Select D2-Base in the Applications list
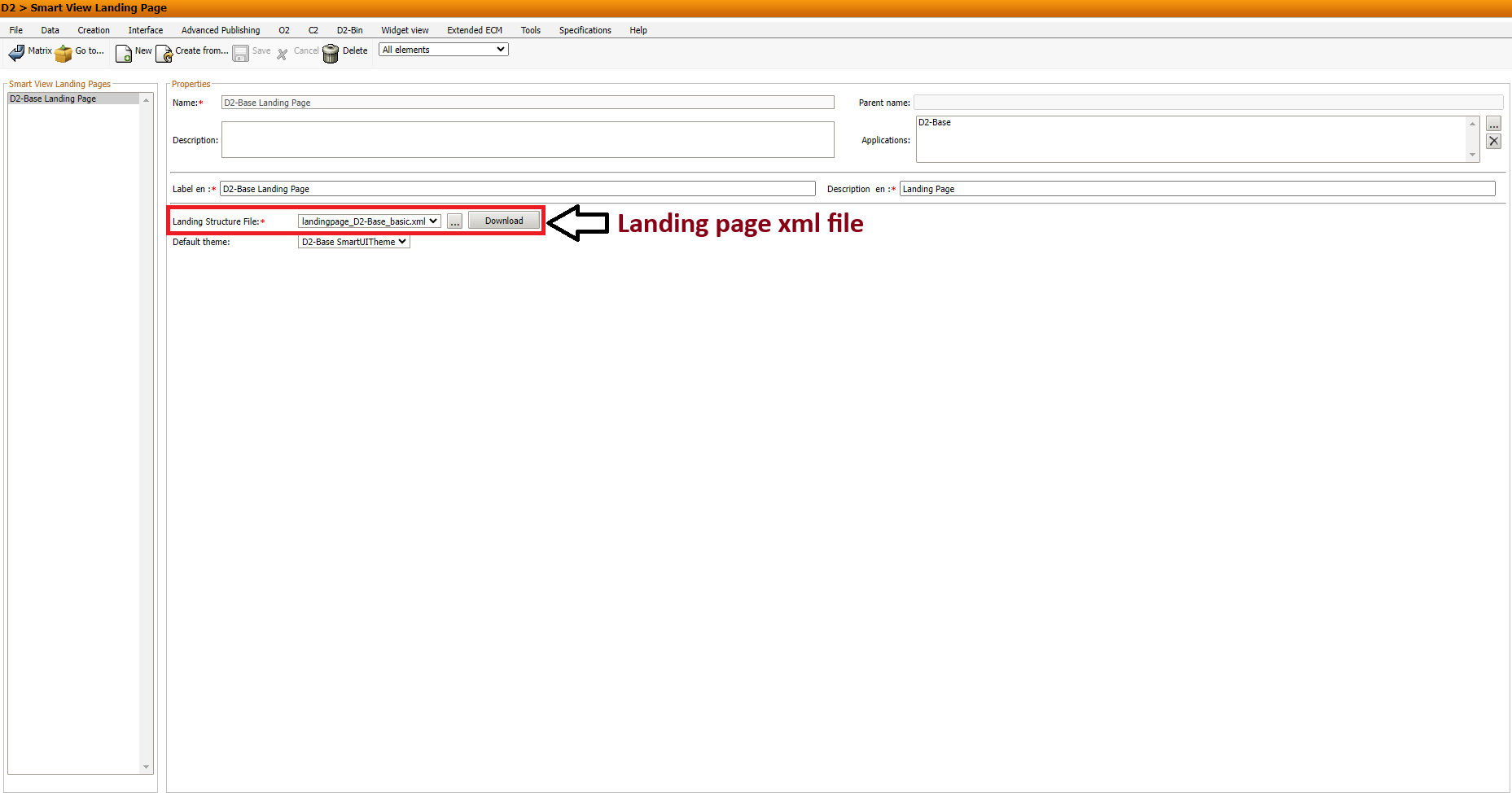 pyautogui.click(x=1191, y=122)
